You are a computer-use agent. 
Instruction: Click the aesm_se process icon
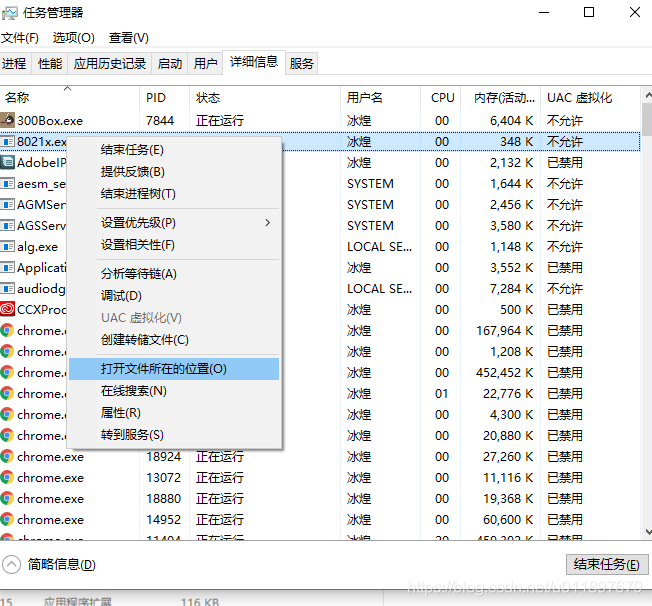click(7, 183)
